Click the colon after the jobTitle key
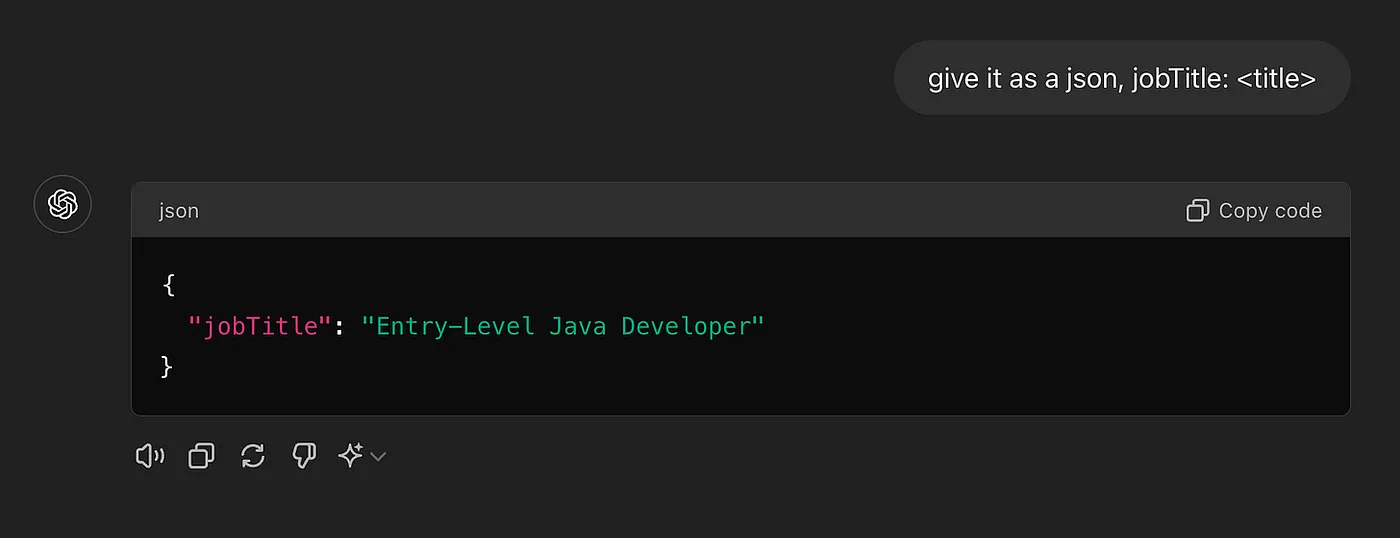Viewport: 1400px width, 538px height. [338, 326]
